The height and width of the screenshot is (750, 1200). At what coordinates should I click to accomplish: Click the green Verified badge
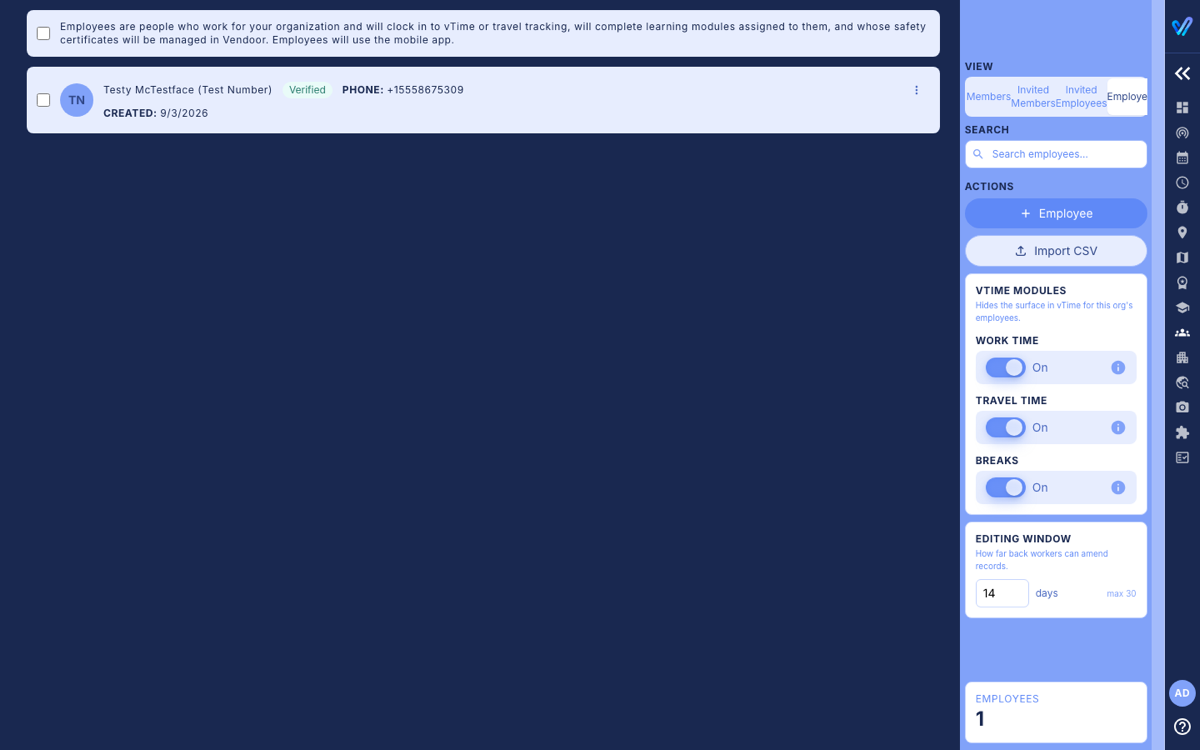tap(307, 90)
